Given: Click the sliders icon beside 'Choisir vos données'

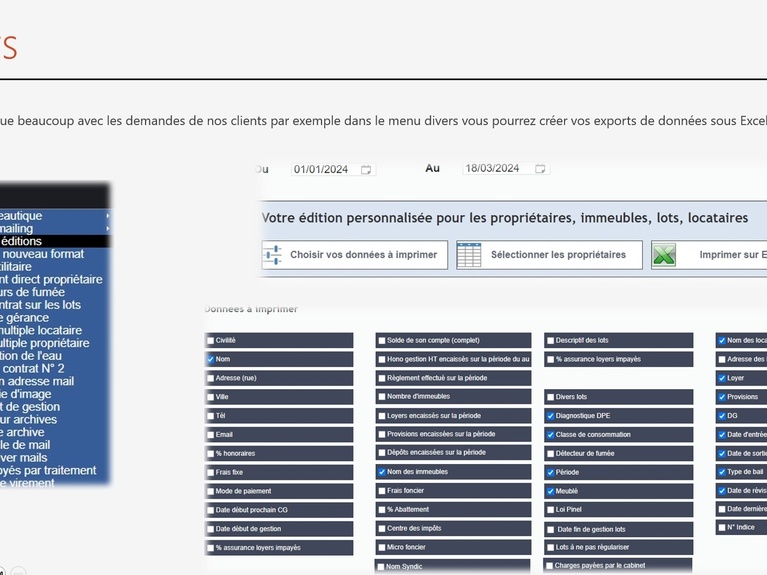Looking at the screenshot, I should [273, 255].
